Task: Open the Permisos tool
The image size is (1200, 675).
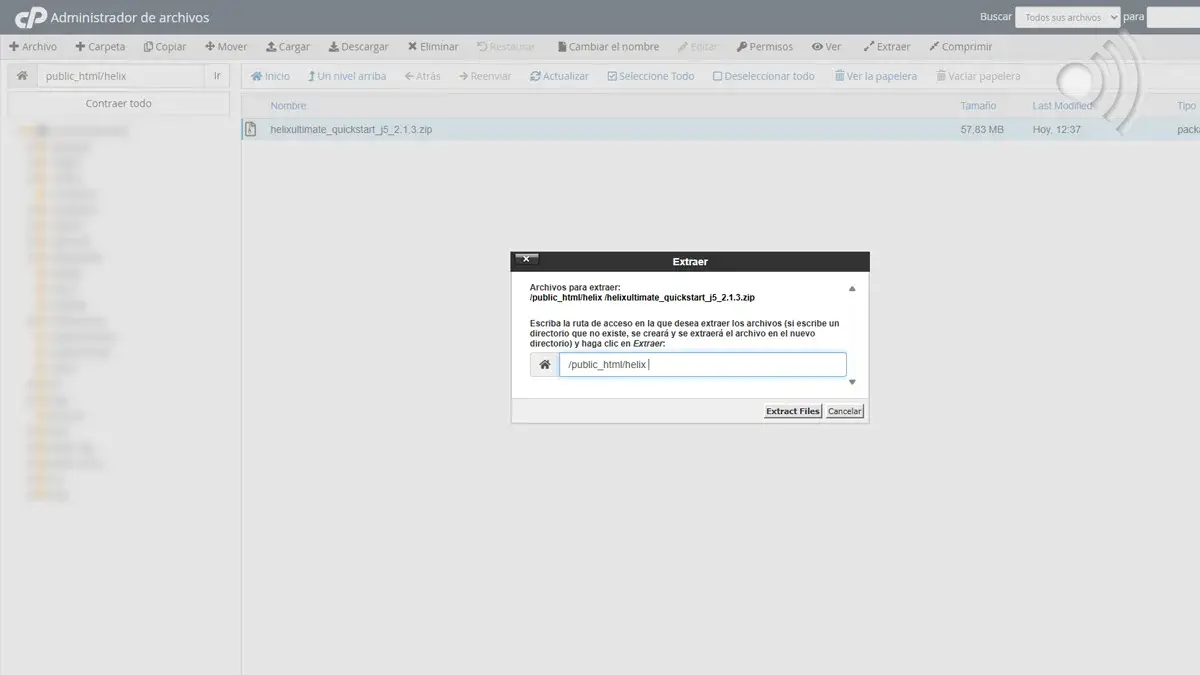Action: pos(764,46)
